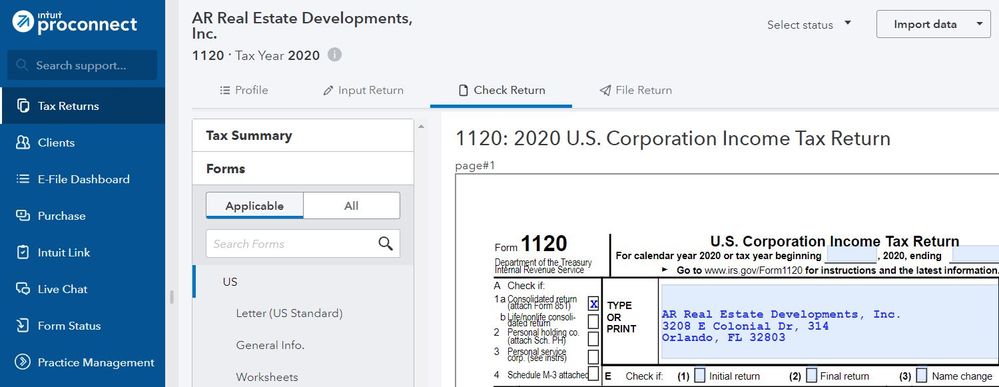This screenshot has width=999, height=387.
Task: Click the Purchase sidebar icon
Action: [23, 215]
